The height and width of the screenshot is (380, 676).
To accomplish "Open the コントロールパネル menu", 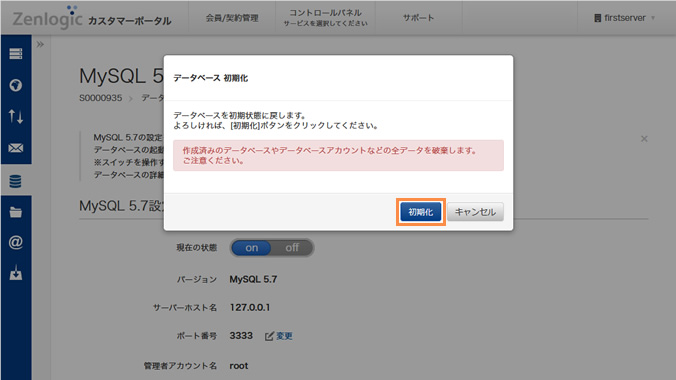I will 325,18.
